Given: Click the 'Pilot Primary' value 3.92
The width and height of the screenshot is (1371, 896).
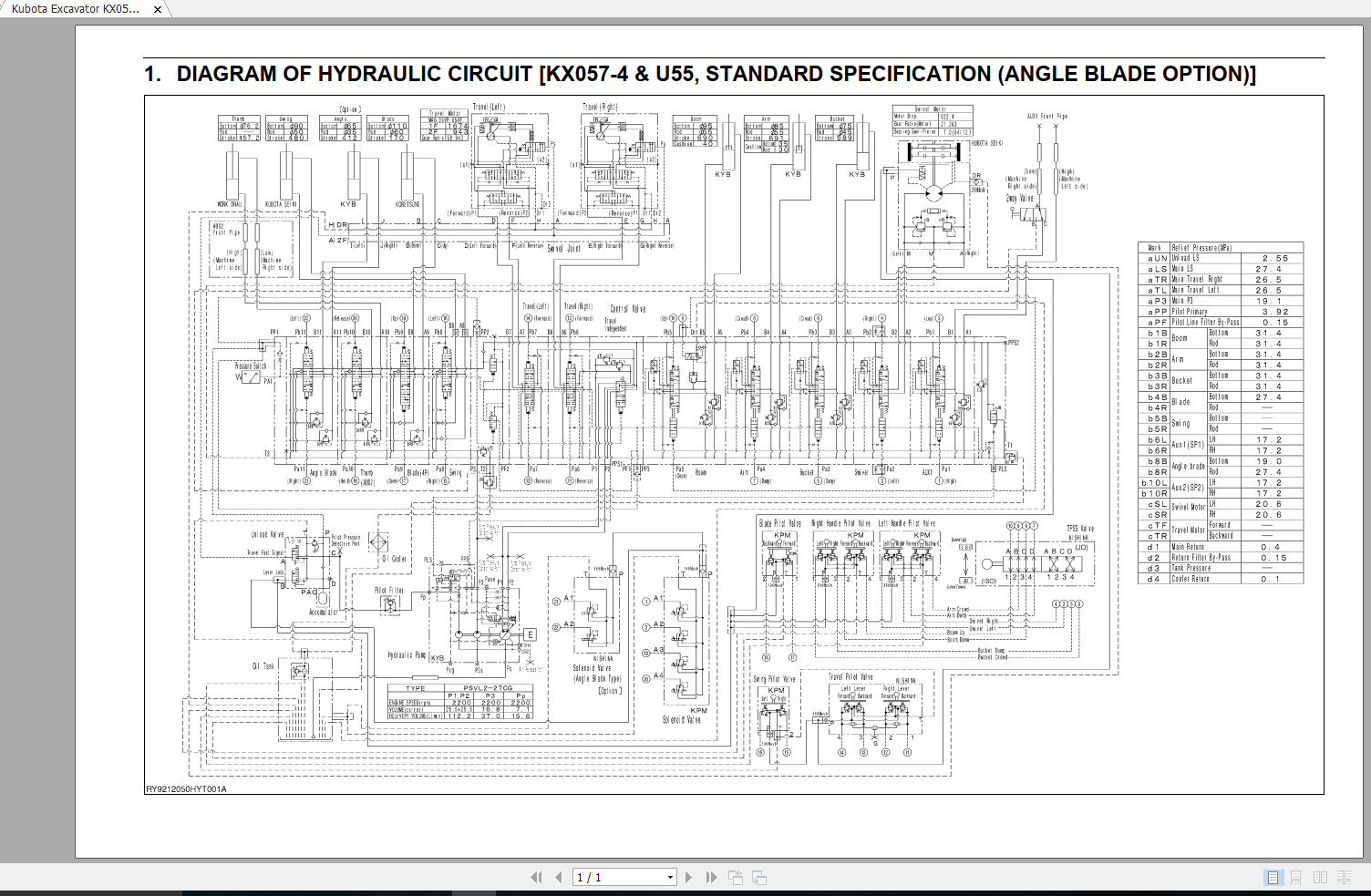Looking at the screenshot, I should [1275, 312].
